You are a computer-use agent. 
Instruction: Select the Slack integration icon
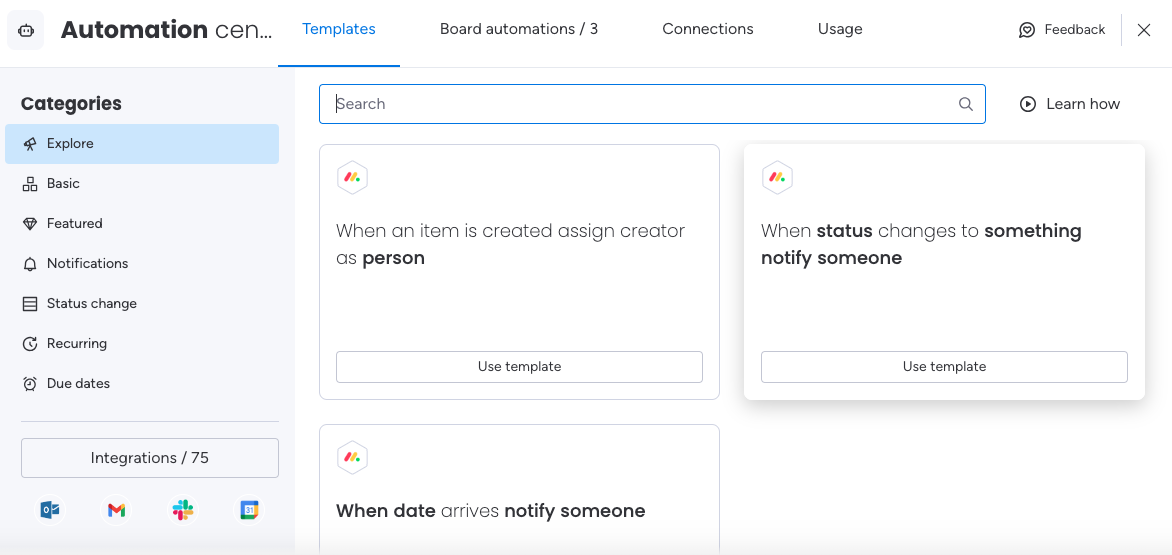coord(183,510)
